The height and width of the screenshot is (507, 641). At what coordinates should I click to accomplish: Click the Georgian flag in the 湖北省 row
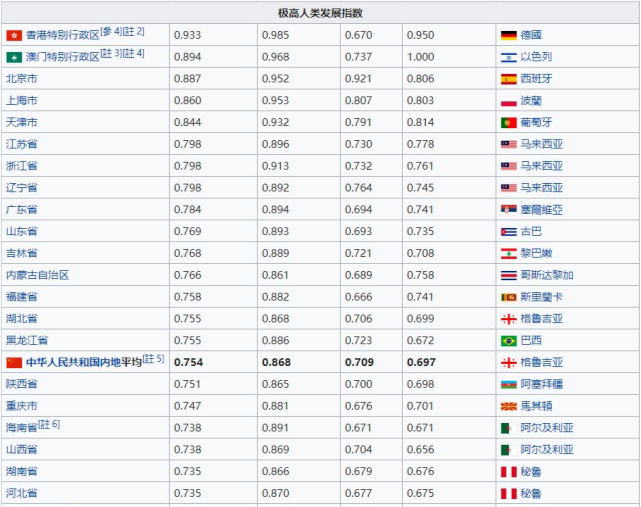(509, 319)
